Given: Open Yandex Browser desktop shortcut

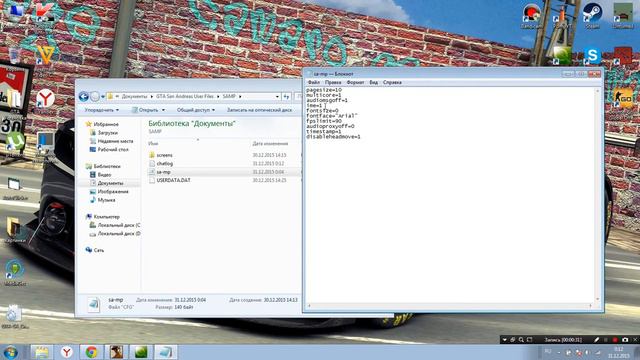Looking at the screenshot, I should 45,100.
